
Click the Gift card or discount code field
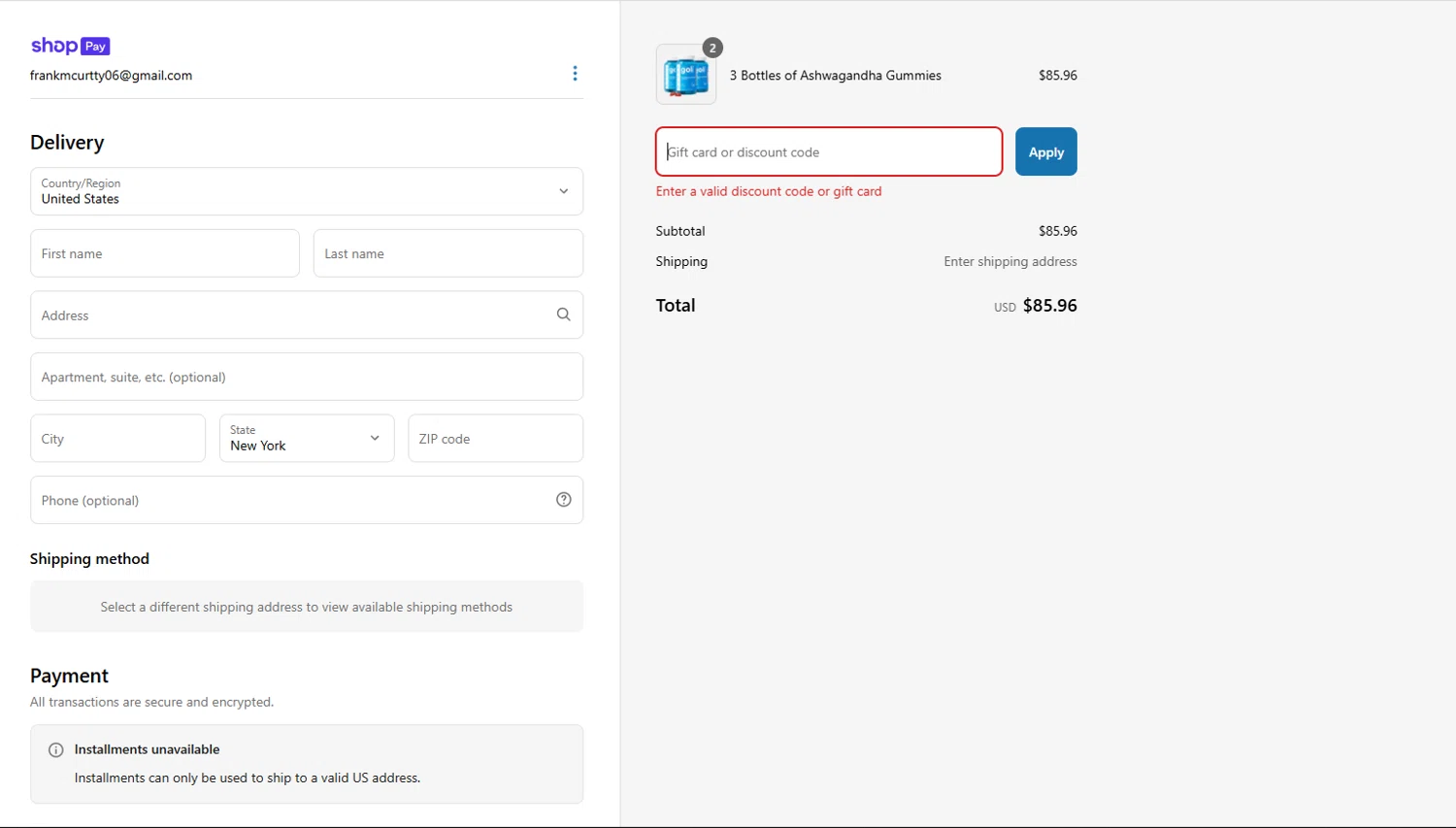(829, 151)
